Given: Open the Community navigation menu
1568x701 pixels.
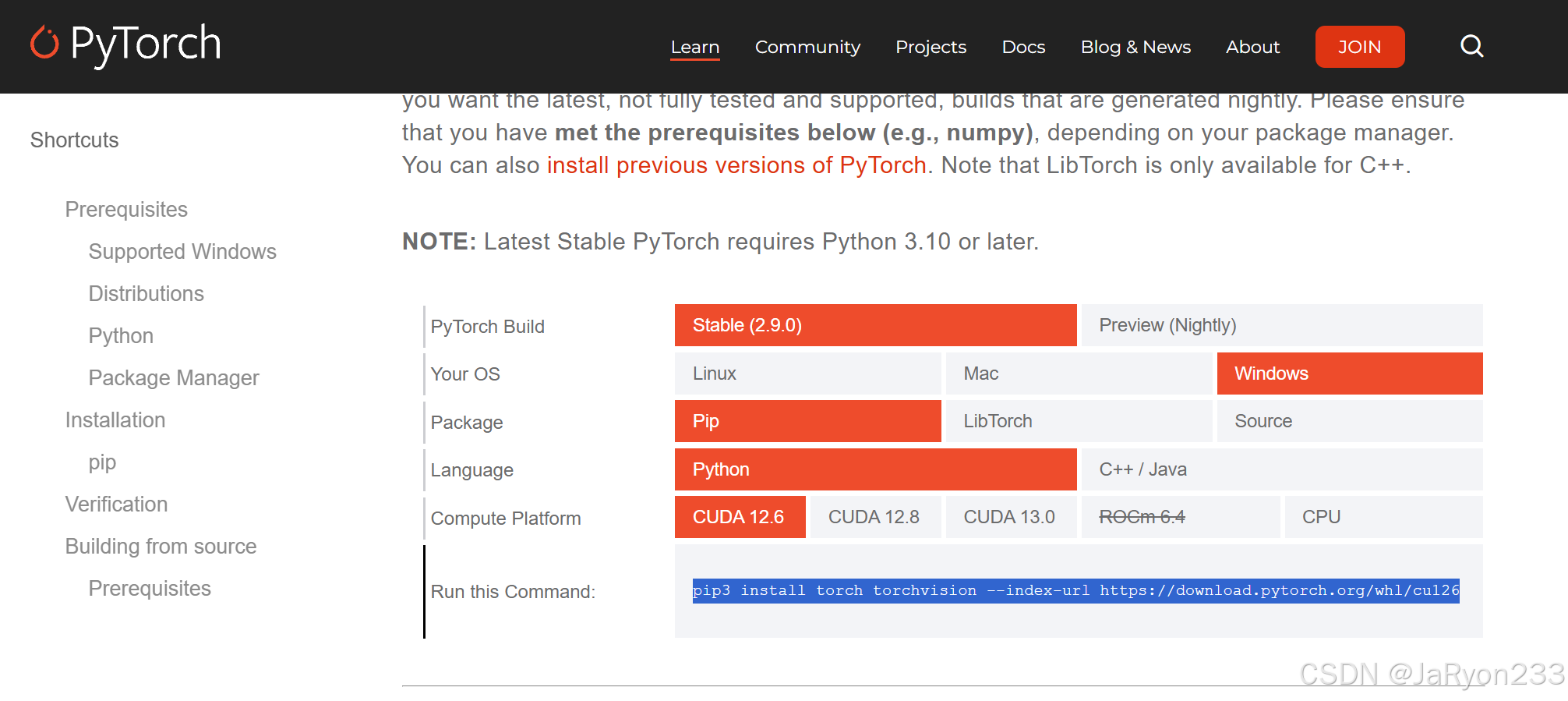Looking at the screenshot, I should pyautogui.click(x=807, y=47).
